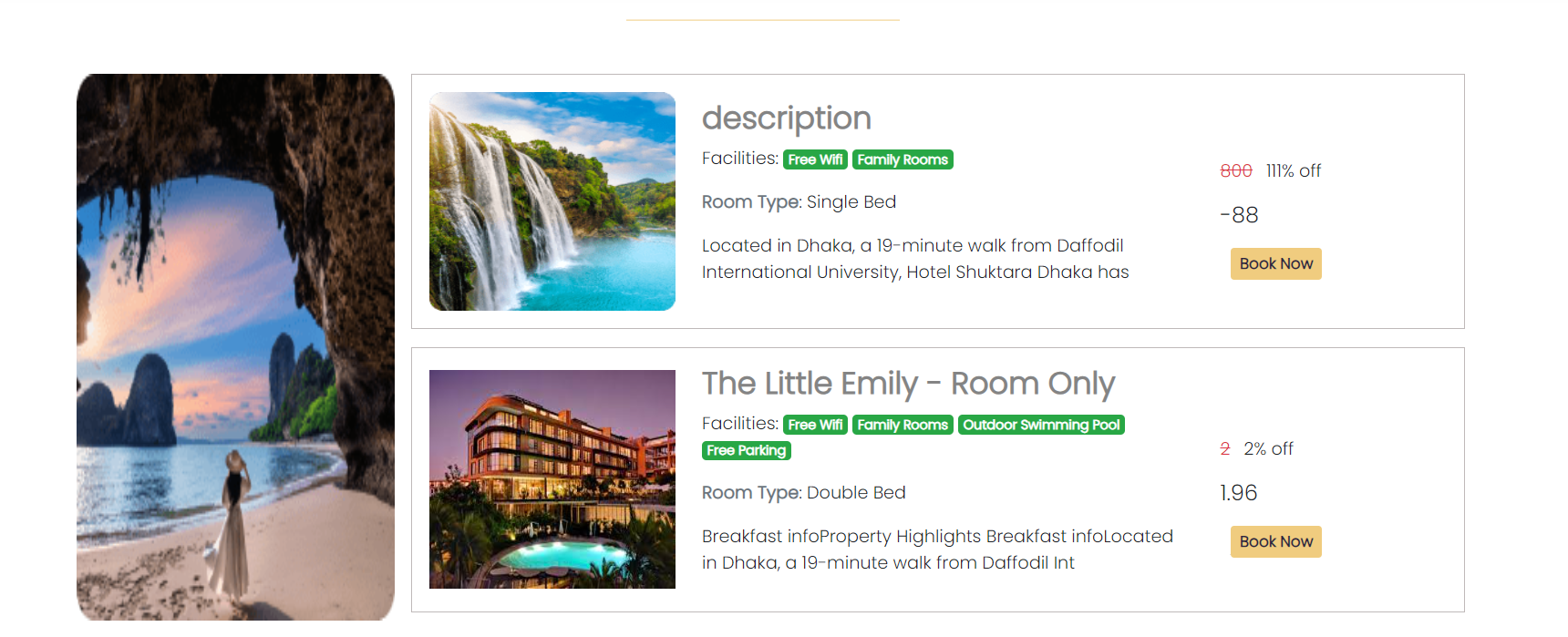Open The Little Emily - Room Only title
The image size is (1568, 637).
[x=908, y=384]
